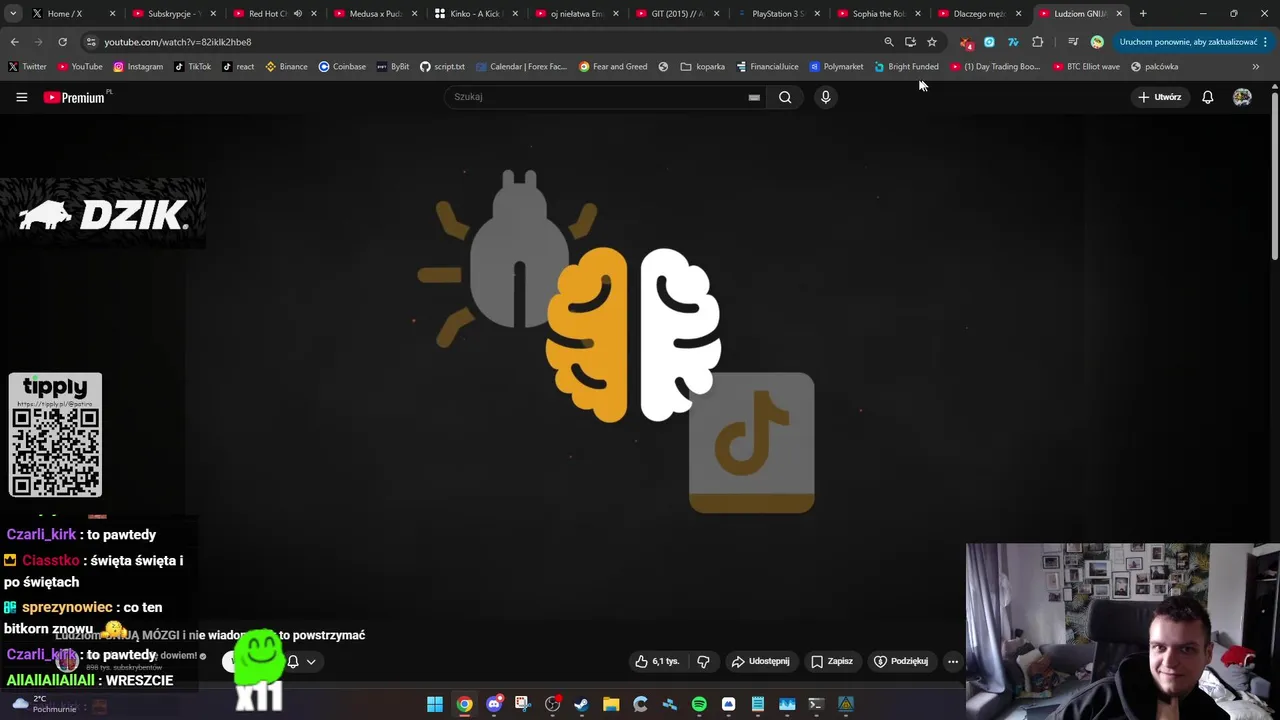
Task: Open the tab search dropdown arrow
Action: (x=13, y=14)
